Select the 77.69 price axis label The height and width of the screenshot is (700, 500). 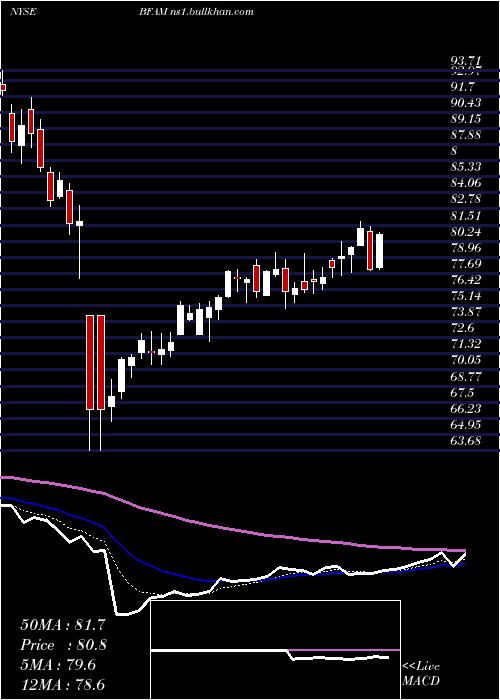(466, 264)
